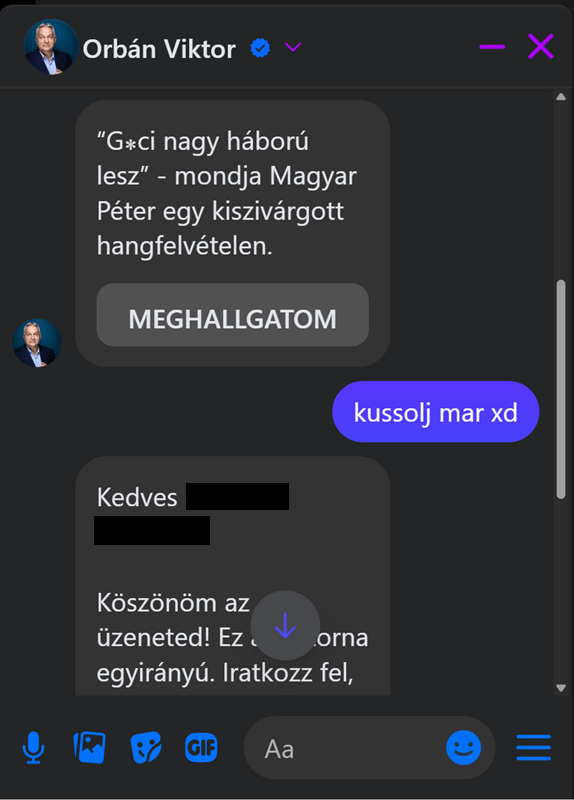Click the voice message microphone icon
The height and width of the screenshot is (800, 574).
point(34,747)
